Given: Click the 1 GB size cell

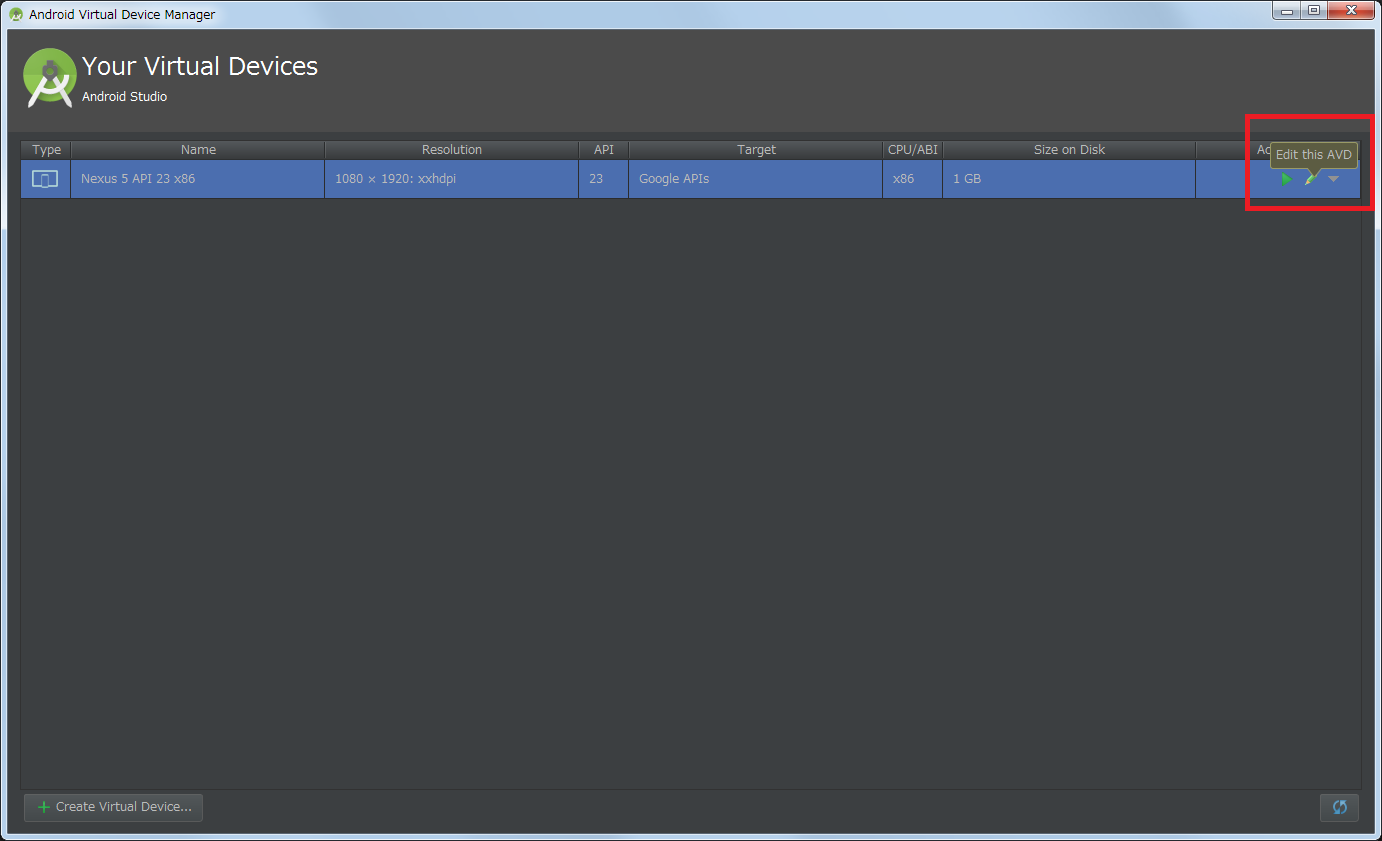Looking at the screenshot, I should (1069, 179).
